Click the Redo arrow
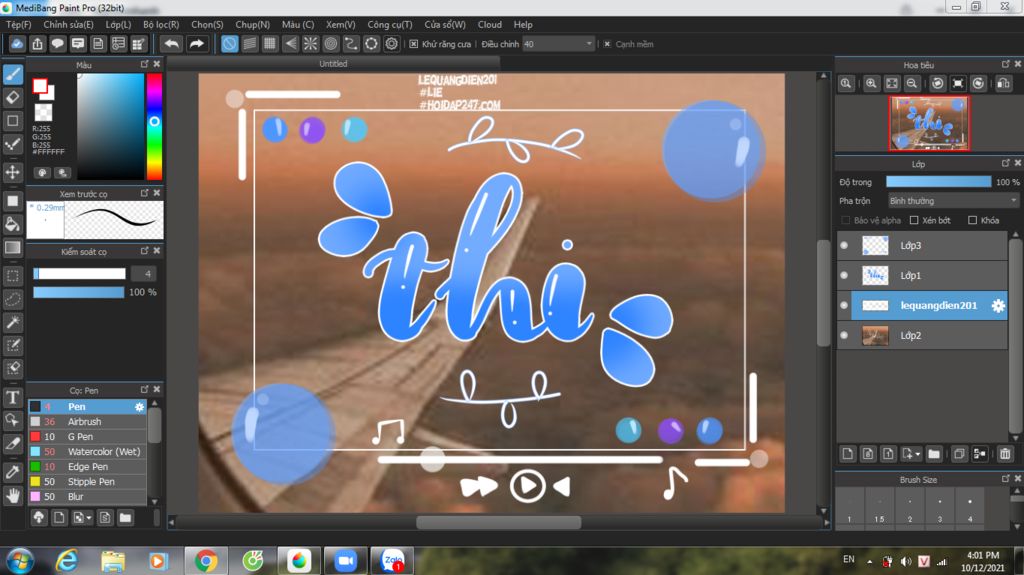1024x575 pixels. [196, 44]
